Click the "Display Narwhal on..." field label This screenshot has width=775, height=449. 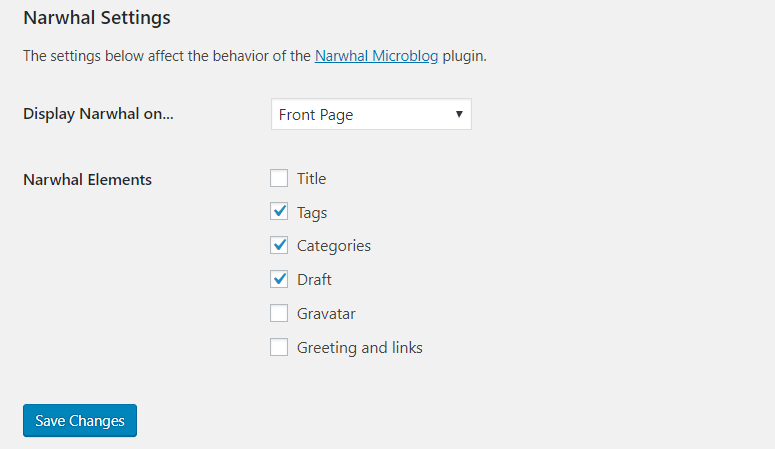point(98,114)
